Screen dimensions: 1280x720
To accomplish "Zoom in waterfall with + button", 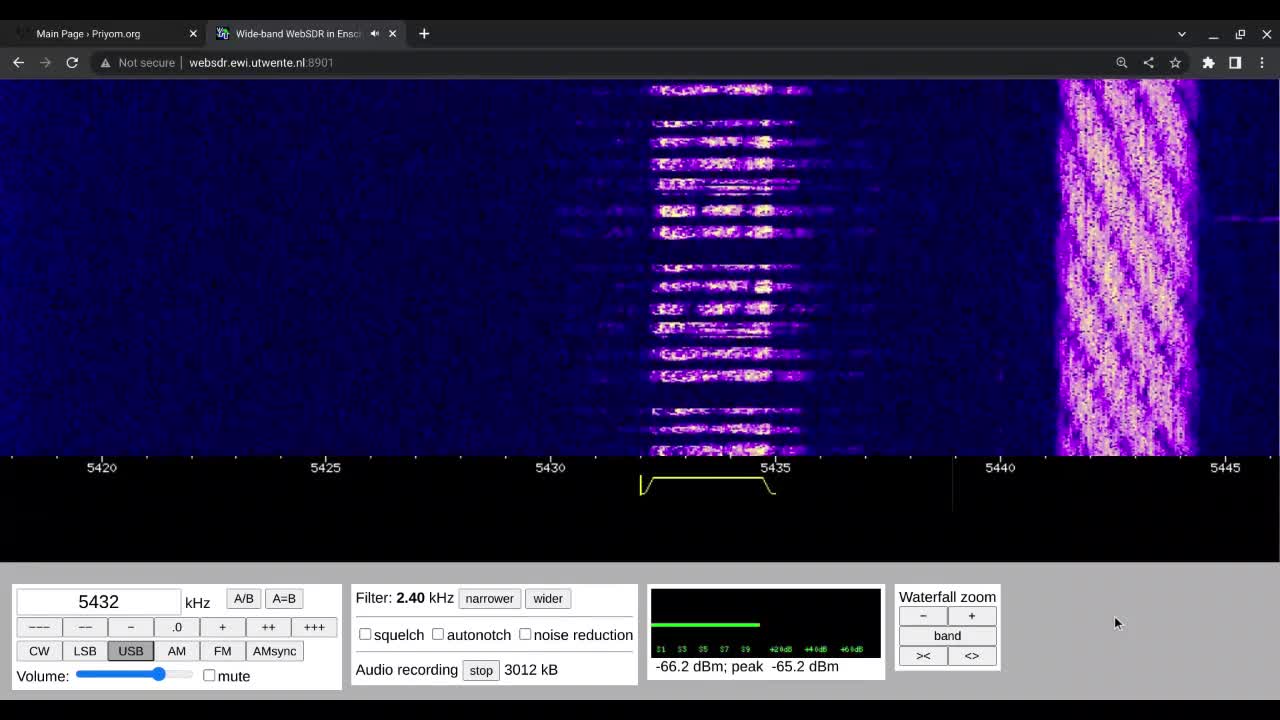I will tap(971, 616).
